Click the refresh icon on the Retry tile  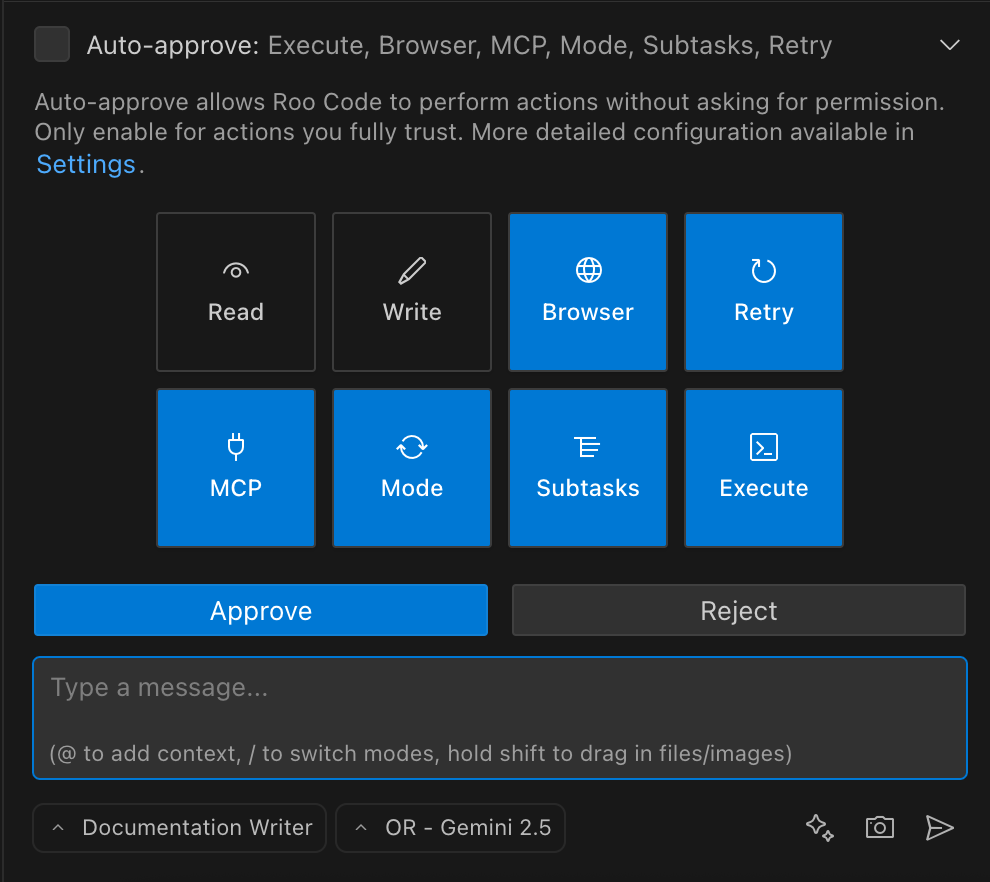[763, 268]
